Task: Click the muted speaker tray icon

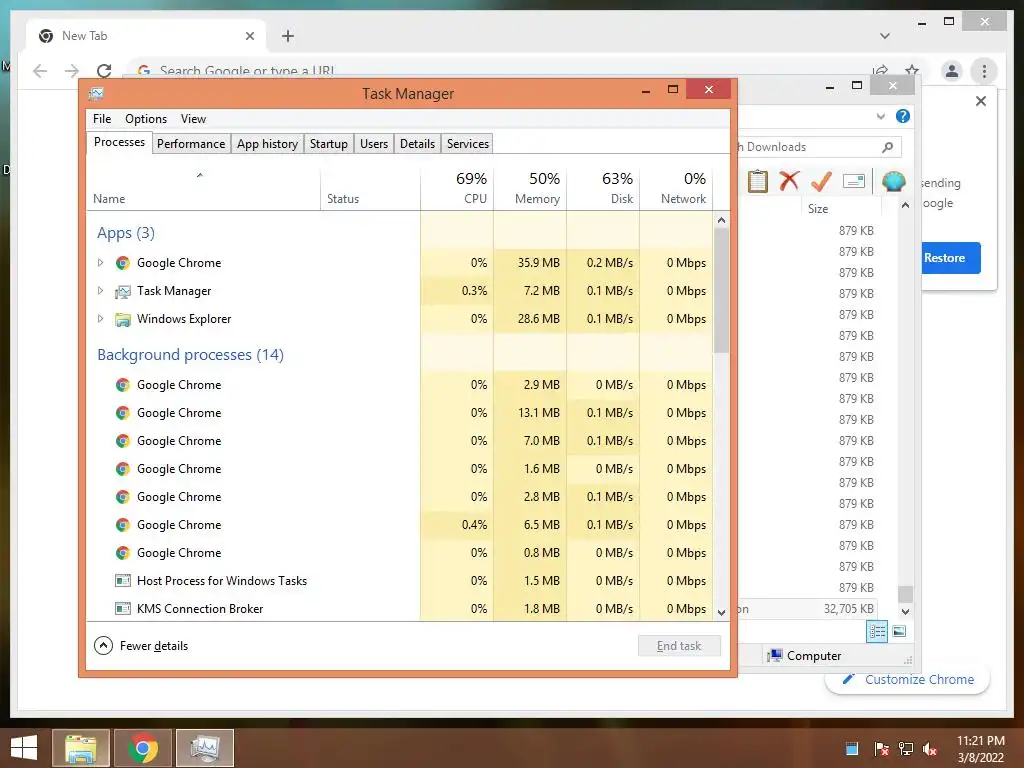Action: (x=930, y=749)
